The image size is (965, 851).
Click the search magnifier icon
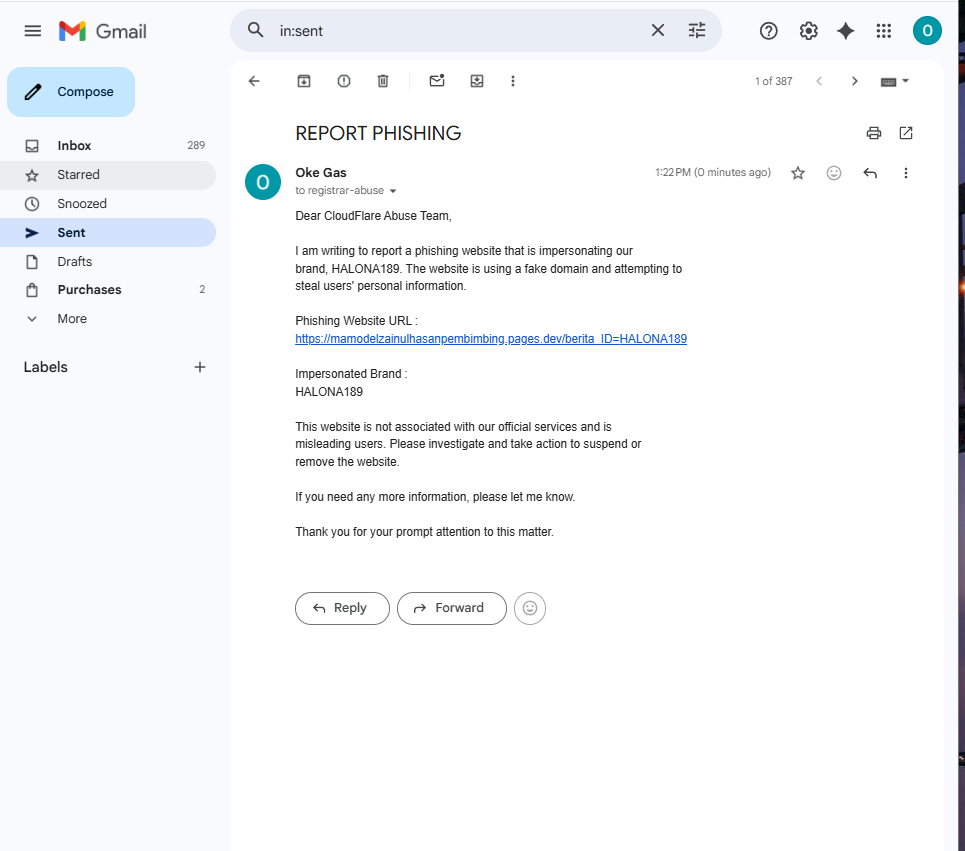tap(255, 30)
